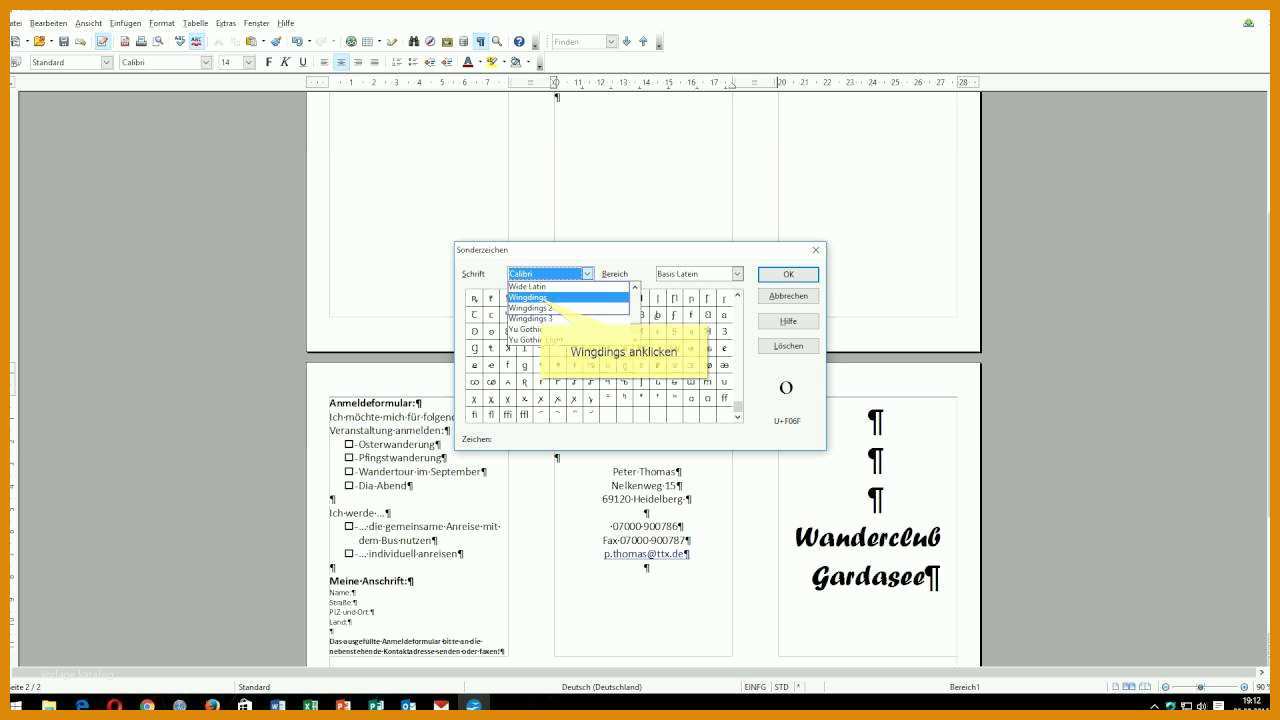Click the EINFG insert mode status field
The image size is (1280, 720).
[755, 687]
